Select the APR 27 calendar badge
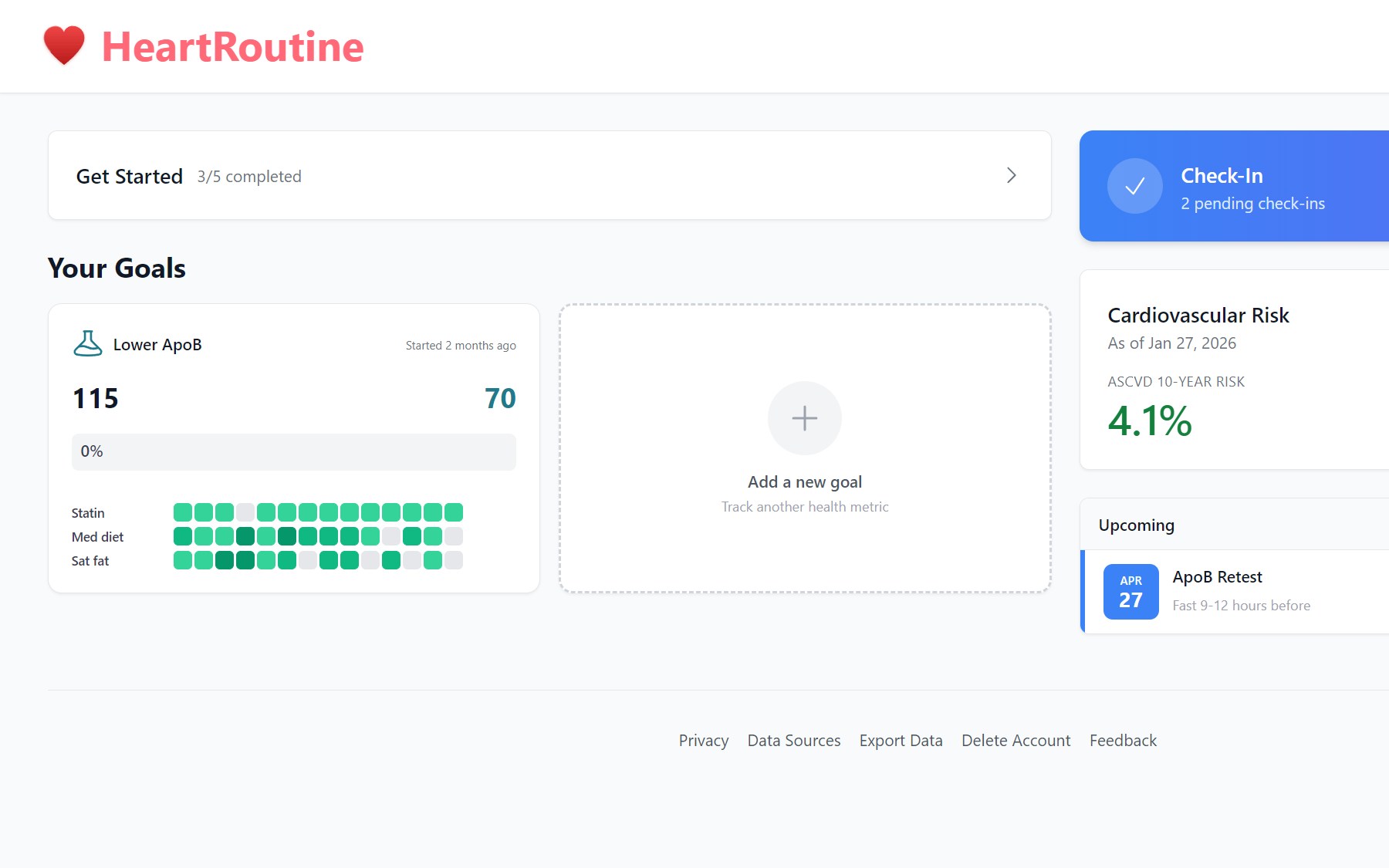 [x=1130, y=592]
